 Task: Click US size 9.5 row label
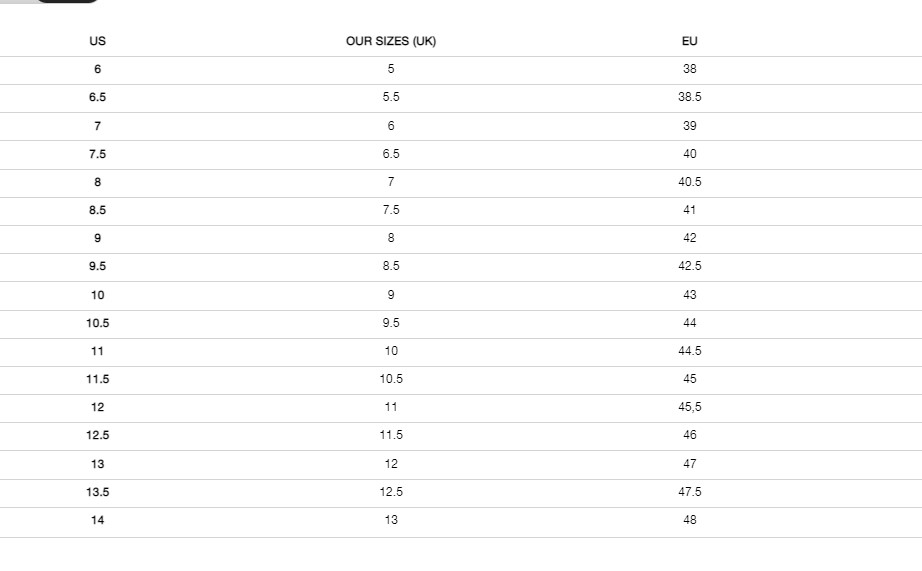click(98, 266)
